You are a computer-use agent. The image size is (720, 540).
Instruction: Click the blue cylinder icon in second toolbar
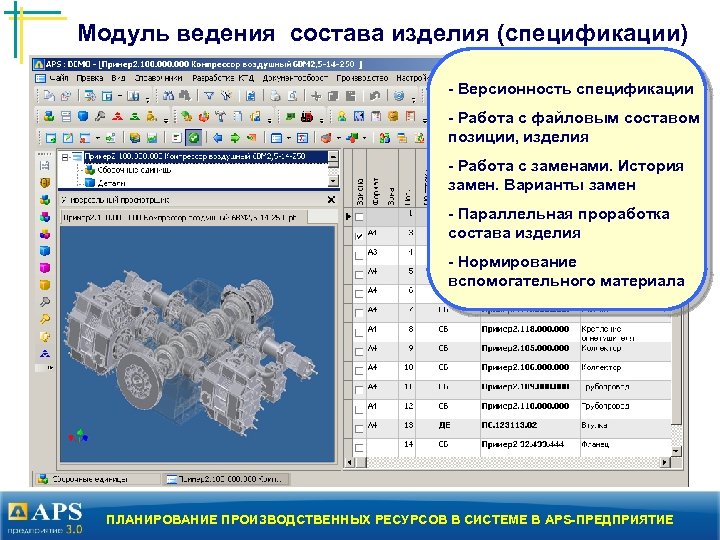83,116
